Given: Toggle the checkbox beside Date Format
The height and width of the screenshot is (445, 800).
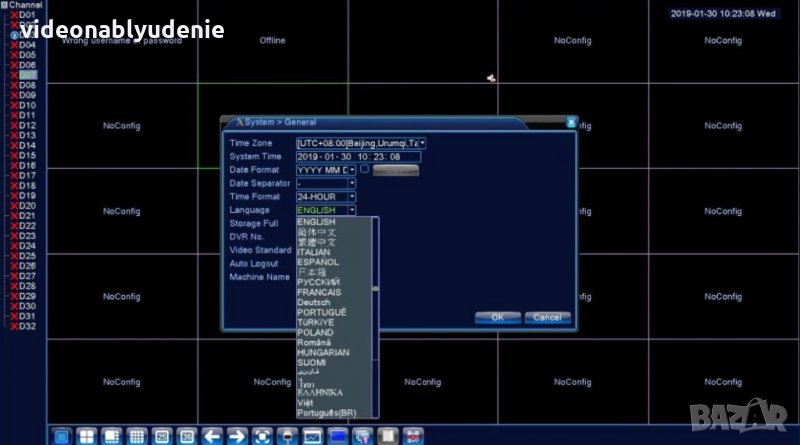Looking at the screenshot, I should click(365, 169).
